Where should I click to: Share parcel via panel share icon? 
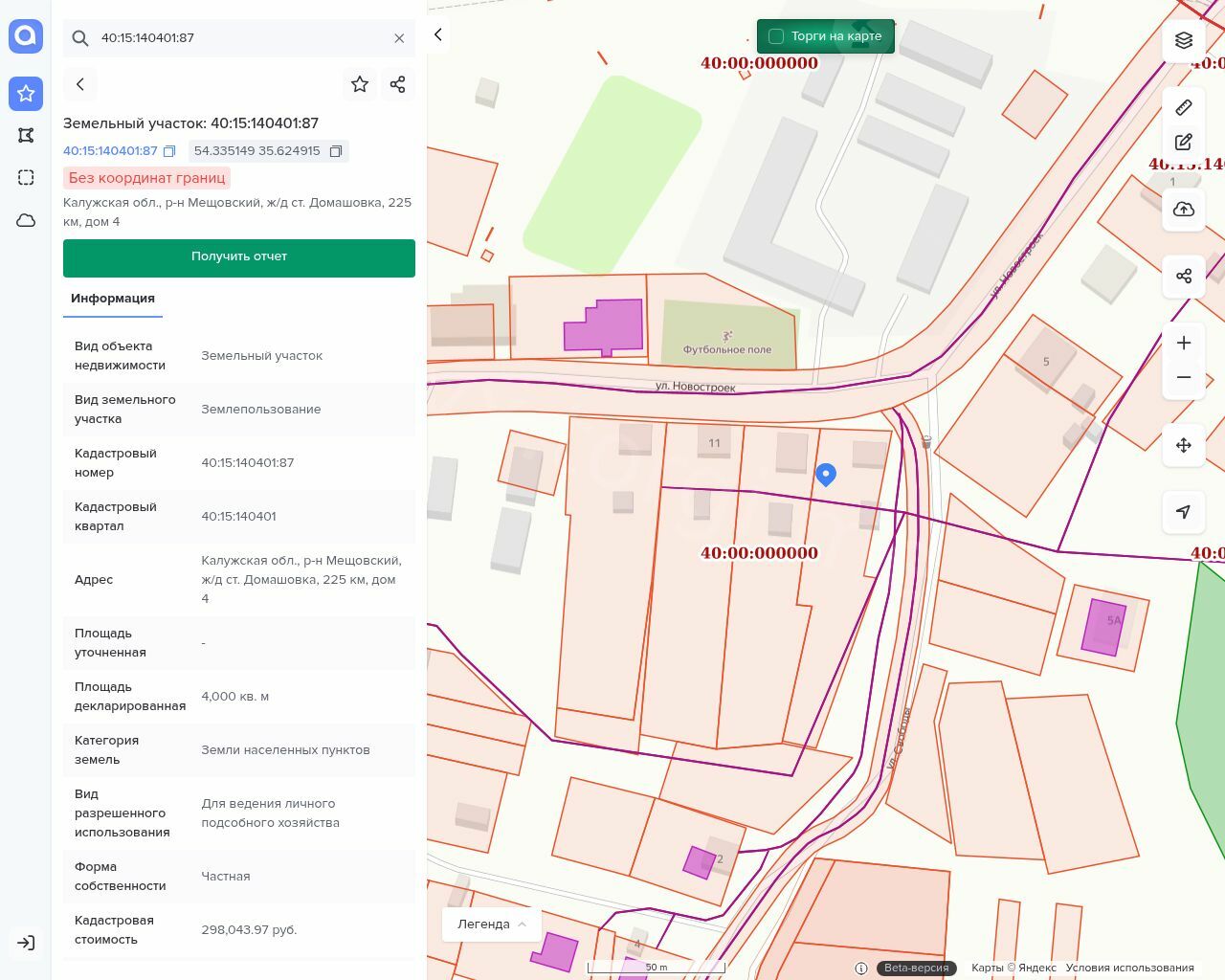pyautogui.click(x=398, y=84)
